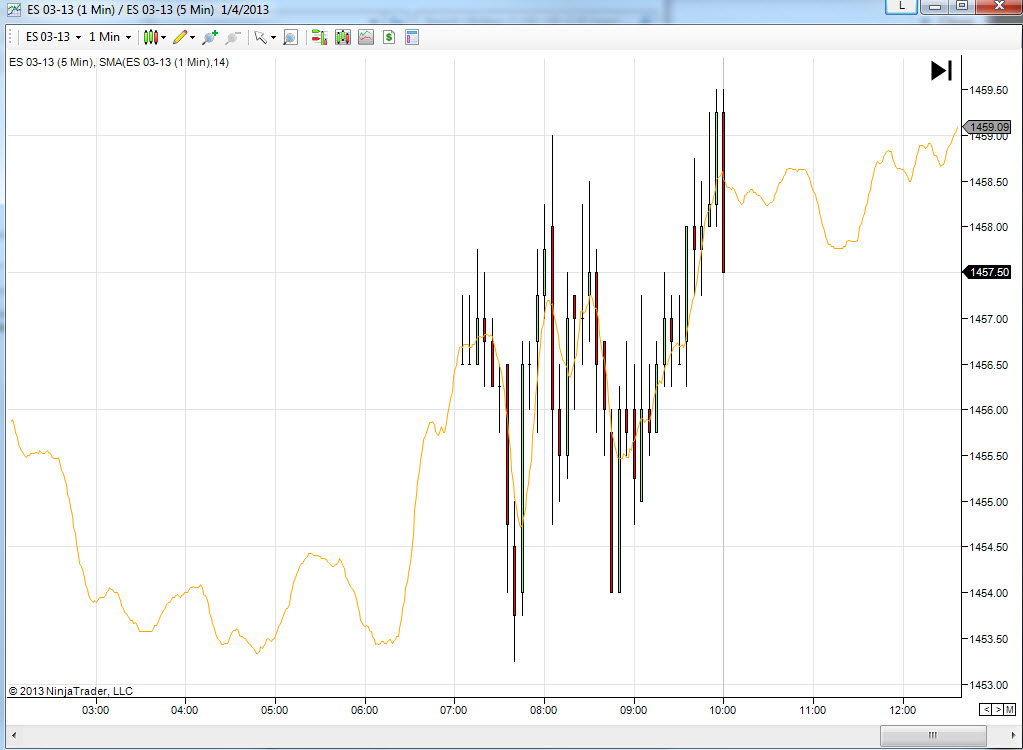Click the 07:00 time axis label

(453, 710)
